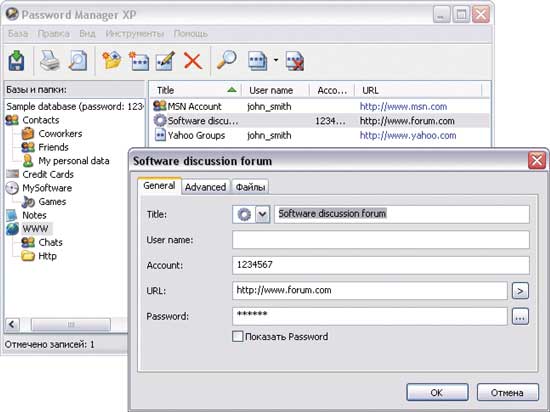550x412 pixels.
Task: Select the Chats folder
Action: pos(51,243)
